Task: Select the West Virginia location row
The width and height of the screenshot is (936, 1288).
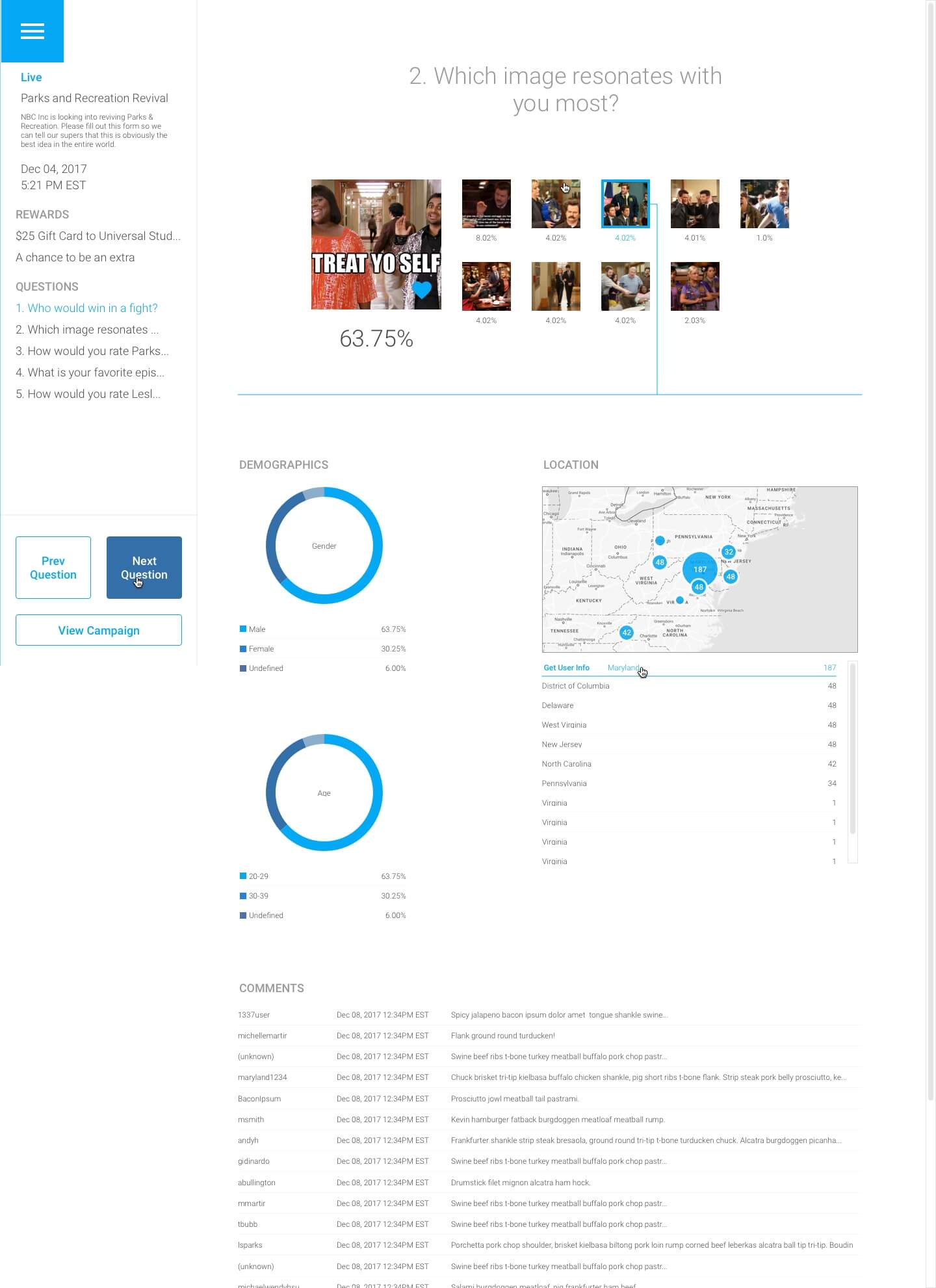Action: pyautogui.click(x=689, y=725)
